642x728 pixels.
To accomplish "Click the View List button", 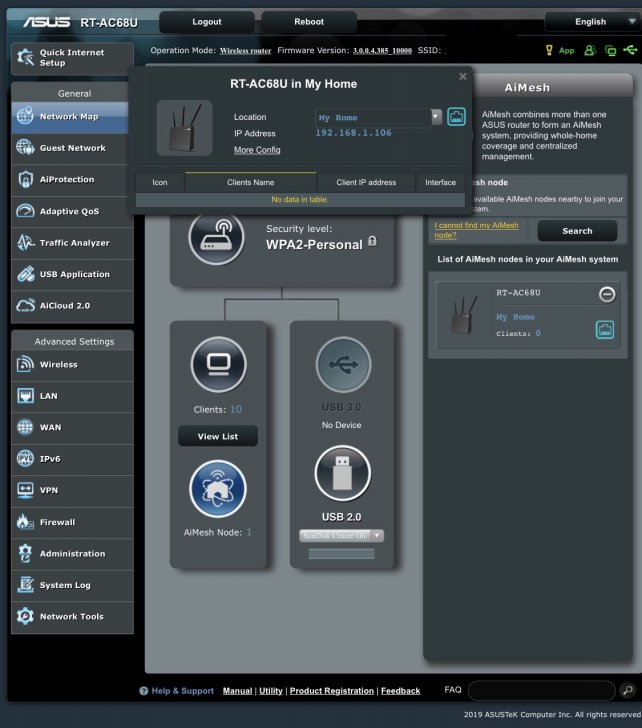I will click(x=218, y=436).
